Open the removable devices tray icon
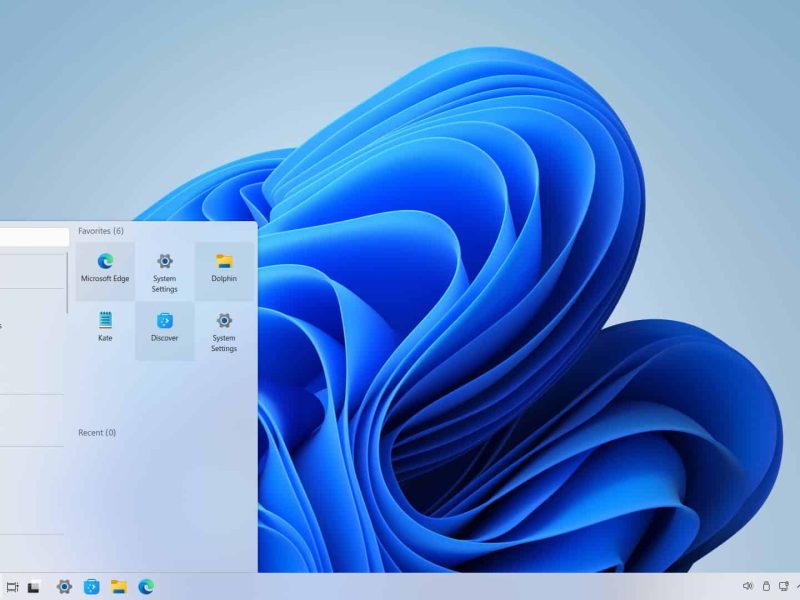This screenshot has width=800, height=600. pyautogui.click(x=766, y=586)
